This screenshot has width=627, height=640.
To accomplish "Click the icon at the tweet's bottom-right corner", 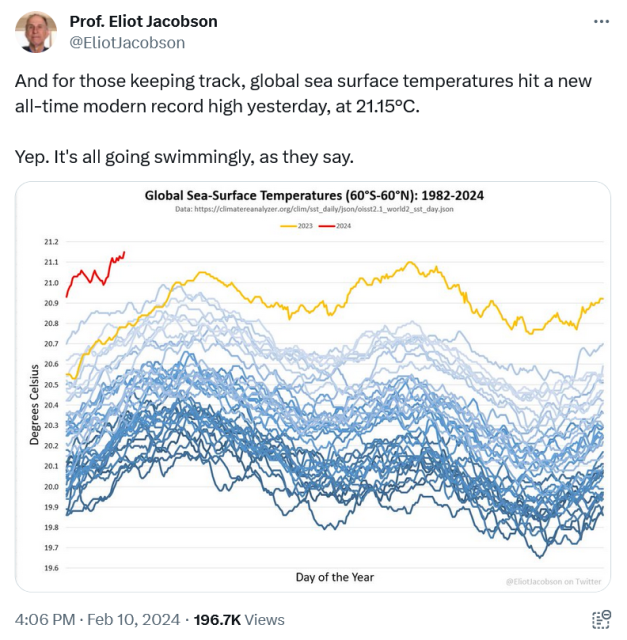I will click(600, 619).
